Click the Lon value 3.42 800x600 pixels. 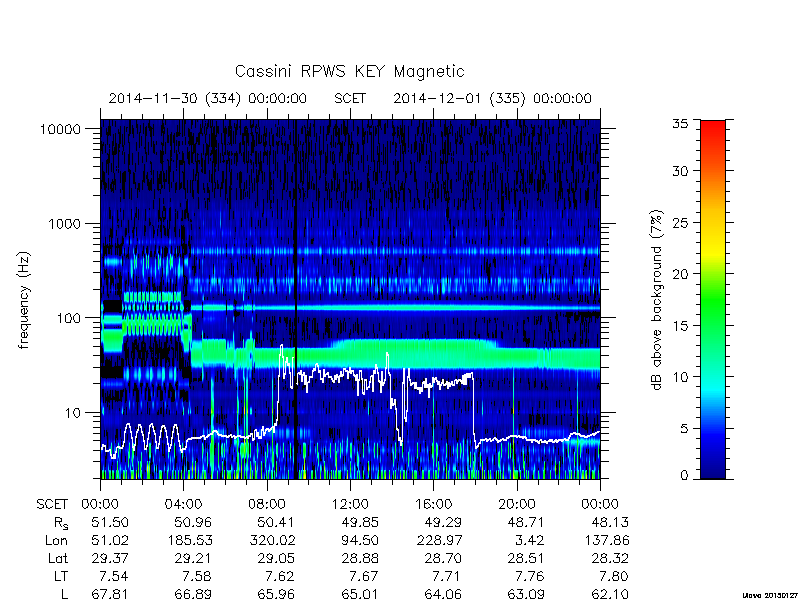tap(531, 540)
